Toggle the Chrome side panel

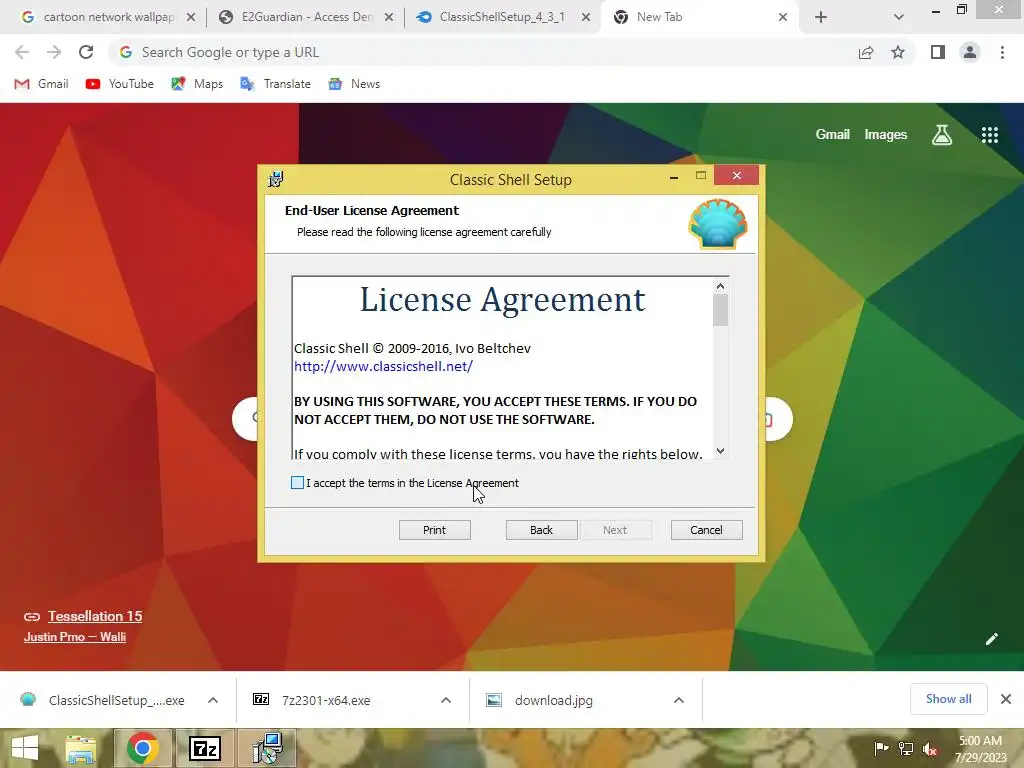pyautogui.click(x=938, y=52)
